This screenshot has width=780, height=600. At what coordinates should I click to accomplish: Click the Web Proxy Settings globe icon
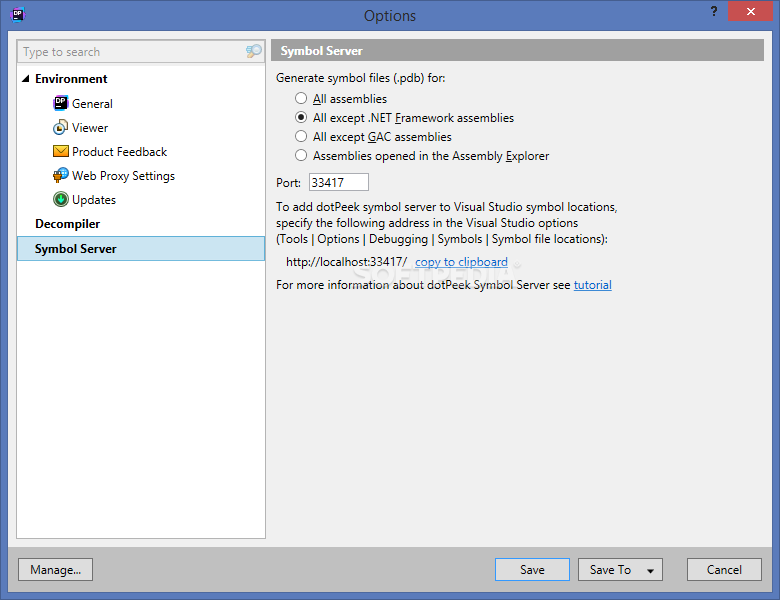(x=60, y=175)
